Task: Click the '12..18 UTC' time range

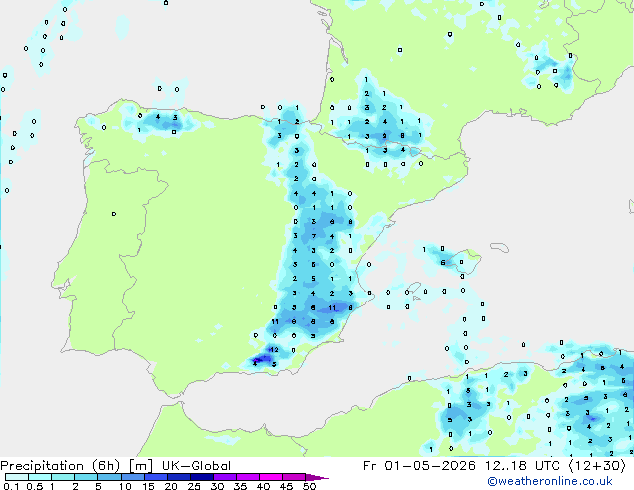Action: 522,466
